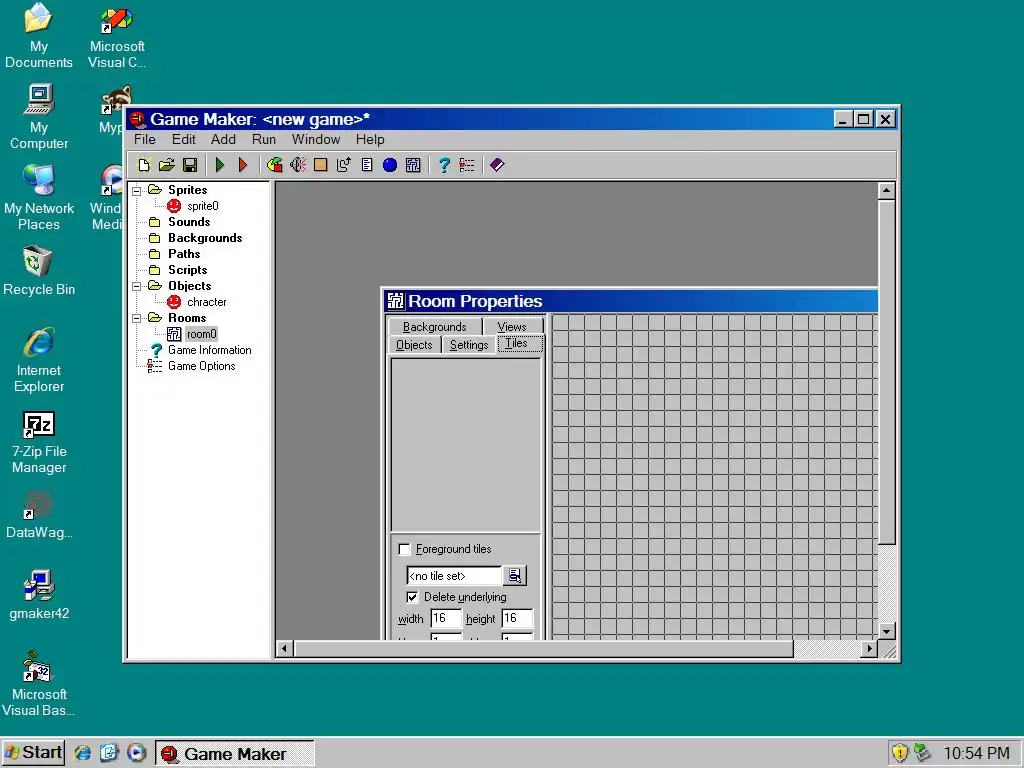Open Microsoft Visual C desktop icon
The height and width of the screenshot is (768, 1024).
pyautogui.click(x=117, y=36)
